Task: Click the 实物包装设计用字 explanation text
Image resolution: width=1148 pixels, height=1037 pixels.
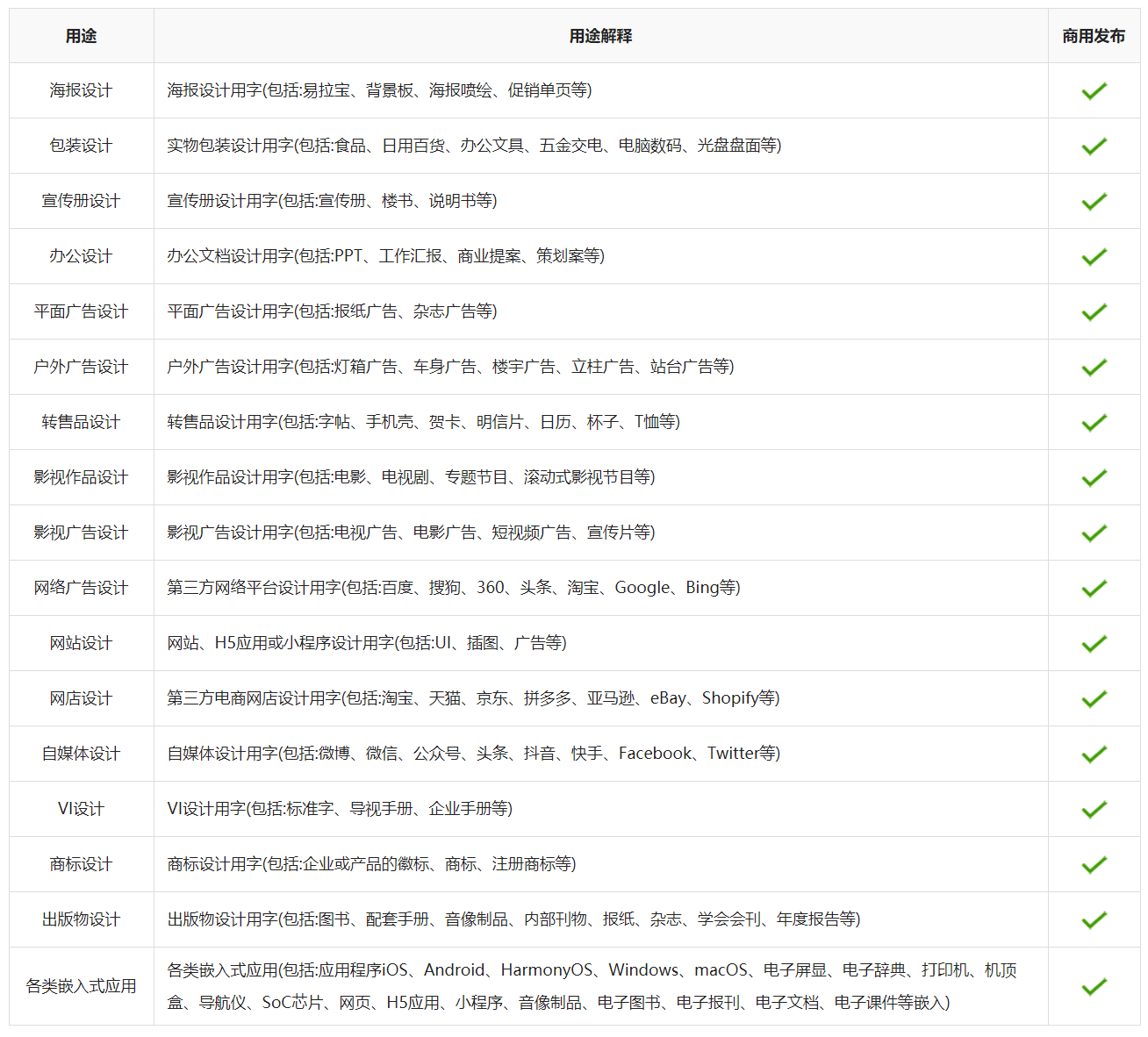Action: pyautogui.click(x=474, y=146)
